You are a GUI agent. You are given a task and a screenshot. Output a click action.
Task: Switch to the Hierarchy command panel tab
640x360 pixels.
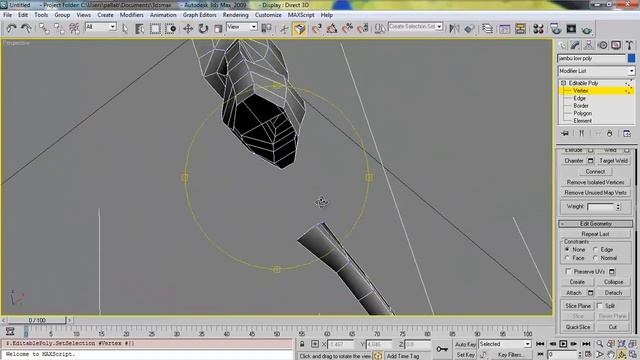[589, 45]
